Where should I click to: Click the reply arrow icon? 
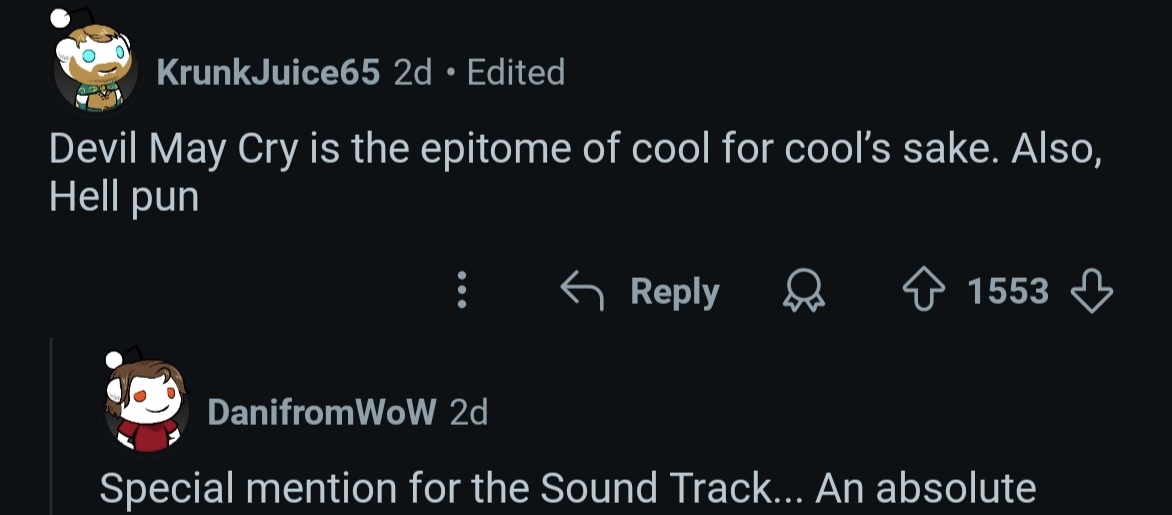(x=584, y=292)
